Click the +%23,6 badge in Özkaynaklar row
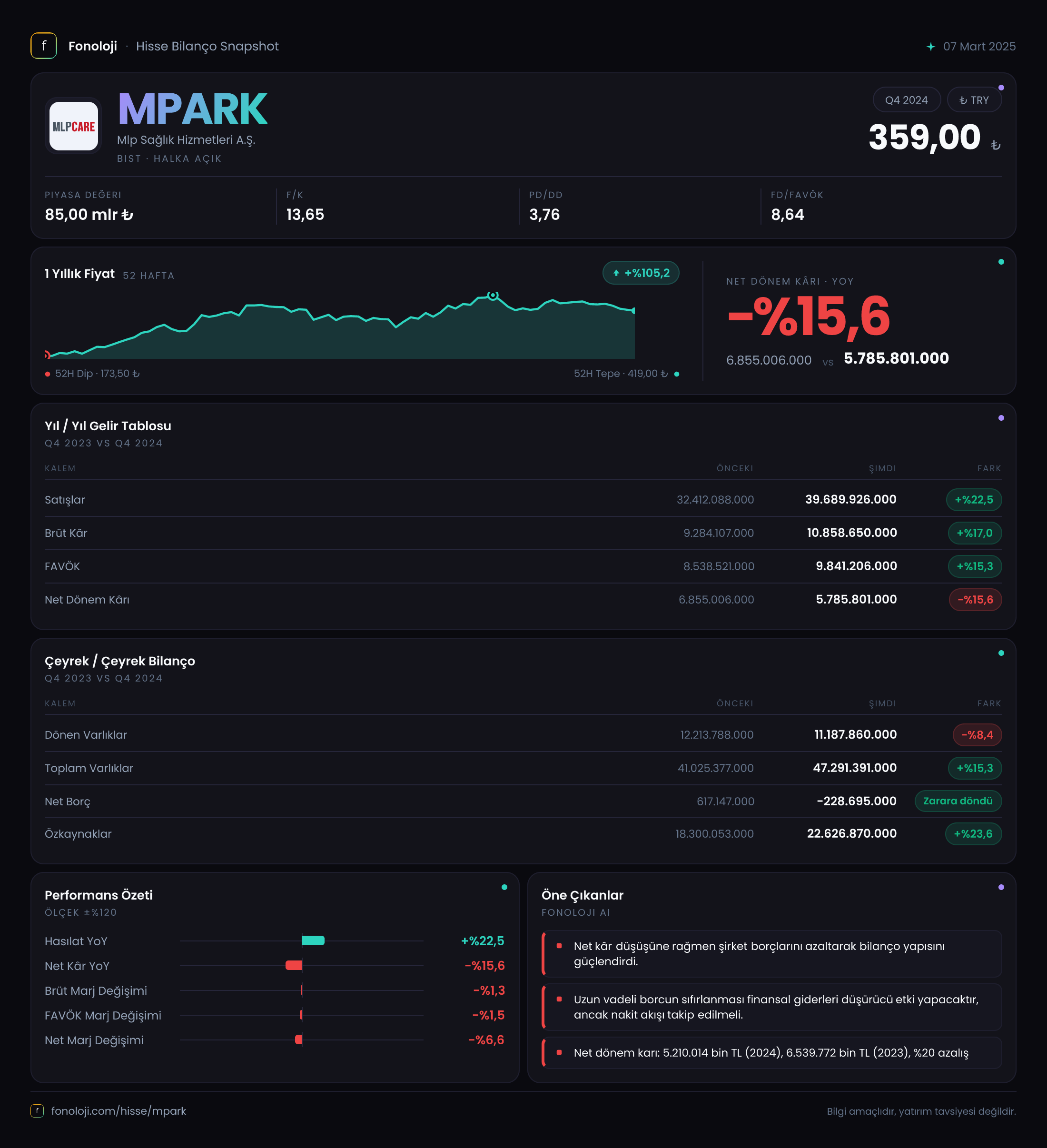Viewport: 1047px width, 1148px height. tap(974, 834)
